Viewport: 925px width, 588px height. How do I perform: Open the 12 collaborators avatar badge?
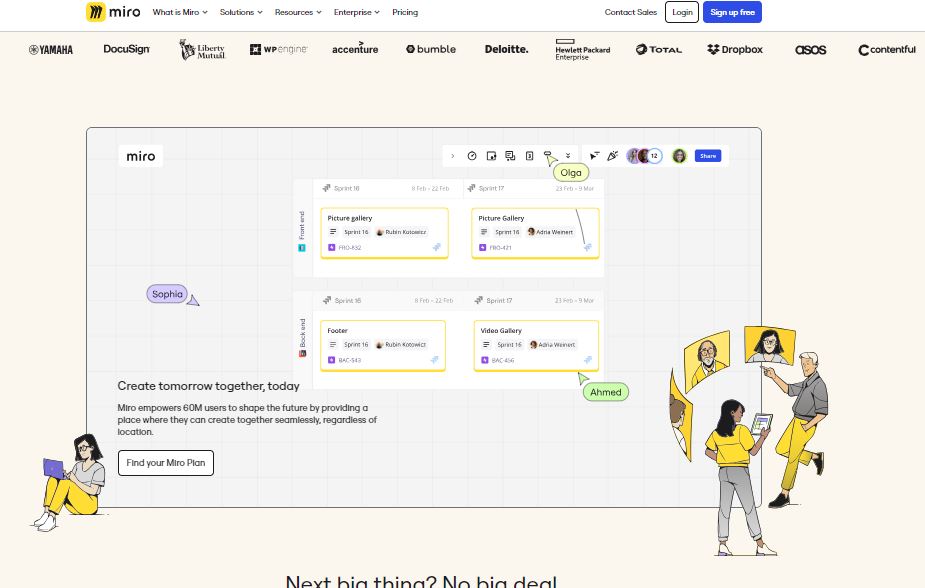click(x=654, y=156)
